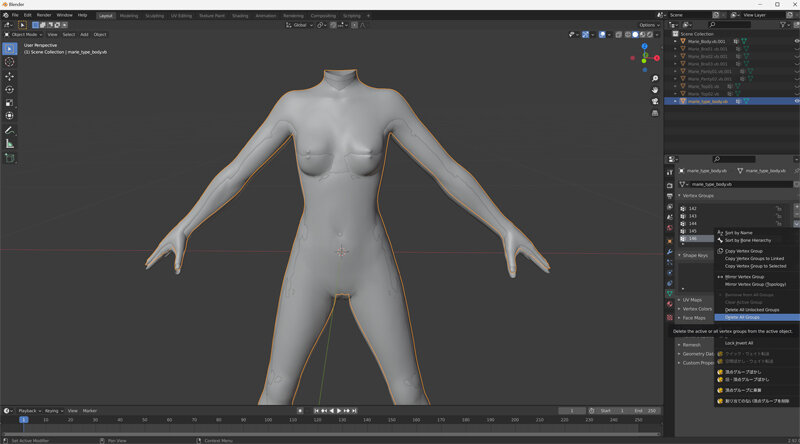800x444 pixels.
Task: Choose Delete All Groups menu entry
Action: point(757,317)
